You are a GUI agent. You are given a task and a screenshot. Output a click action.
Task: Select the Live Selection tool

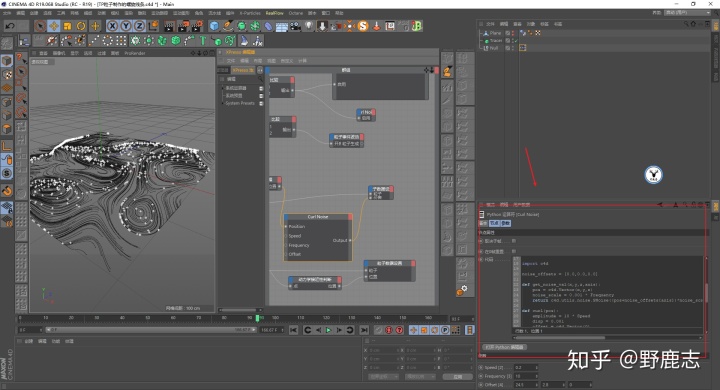click(40, 26)
